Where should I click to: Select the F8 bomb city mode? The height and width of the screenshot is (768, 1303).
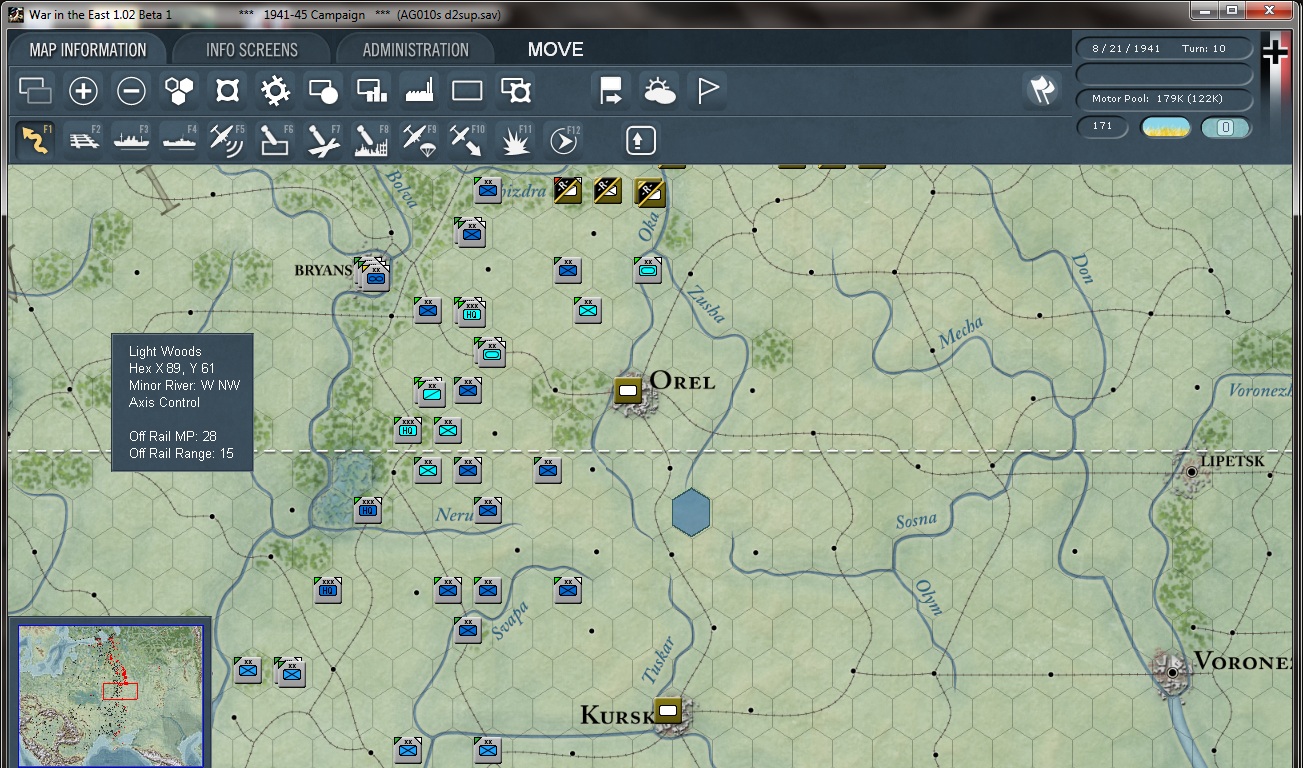tap(371, 140)
